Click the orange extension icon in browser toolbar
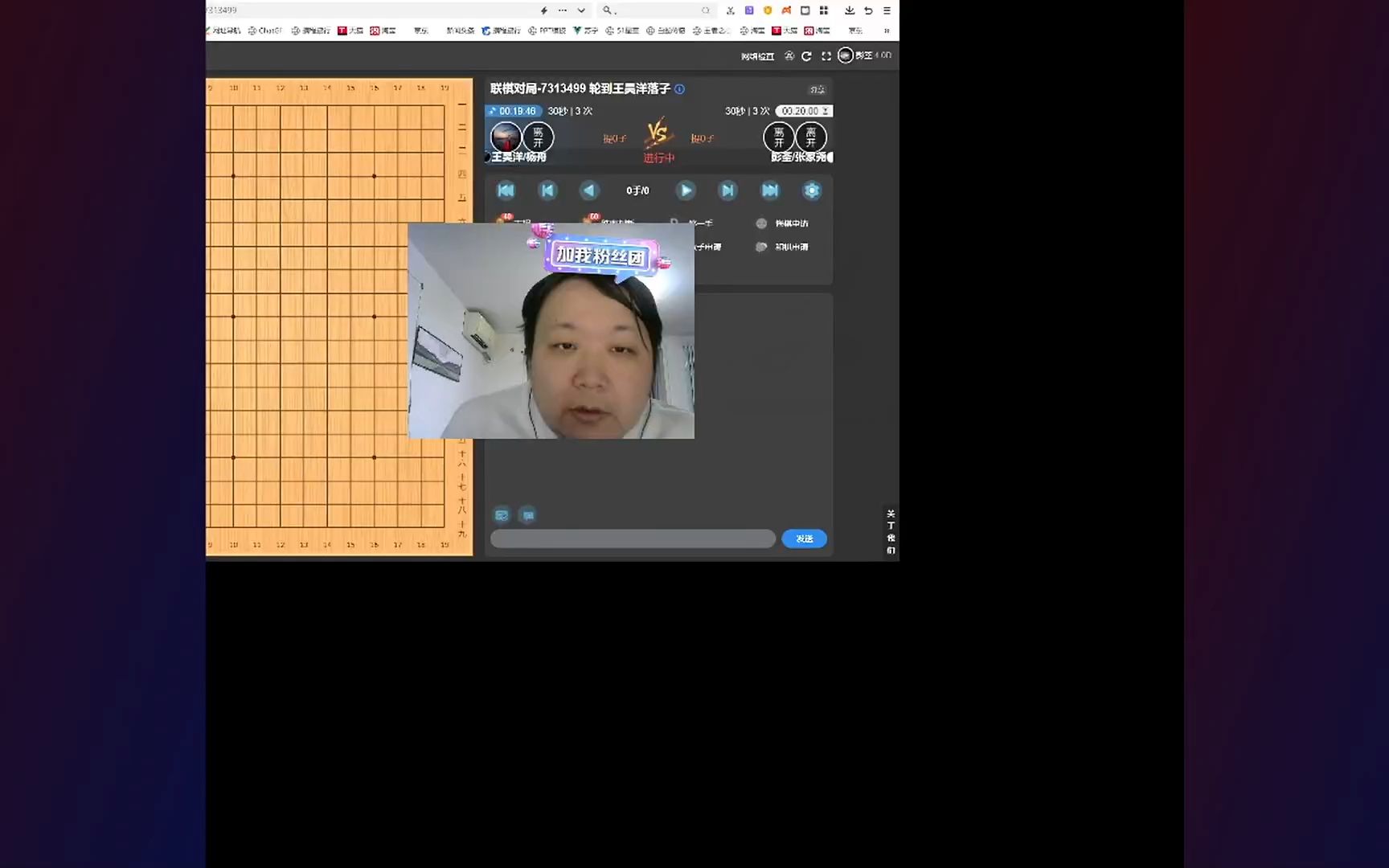 (x=786, y=10)
